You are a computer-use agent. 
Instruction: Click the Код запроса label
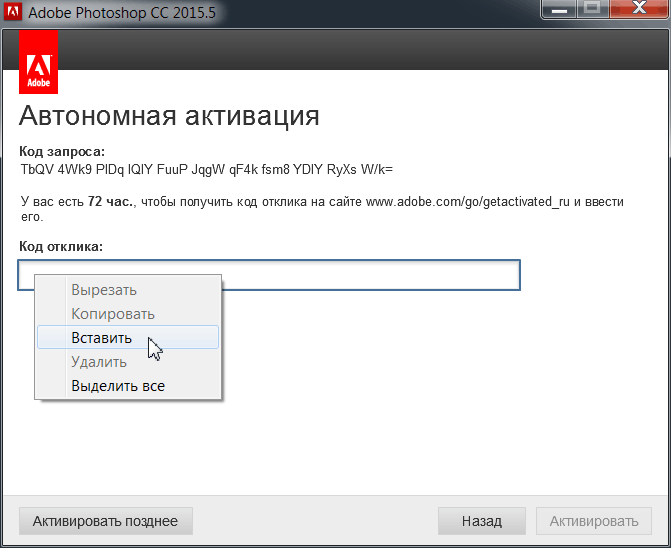(62, 151)
